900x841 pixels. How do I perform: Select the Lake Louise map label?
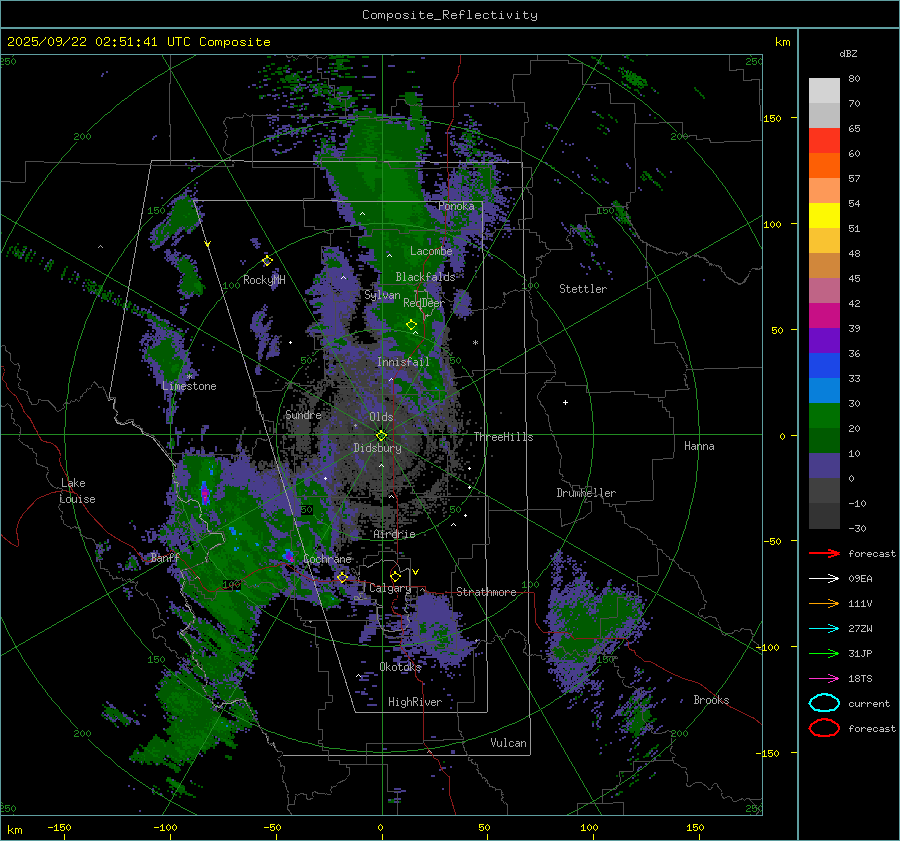tap(78, 491)
